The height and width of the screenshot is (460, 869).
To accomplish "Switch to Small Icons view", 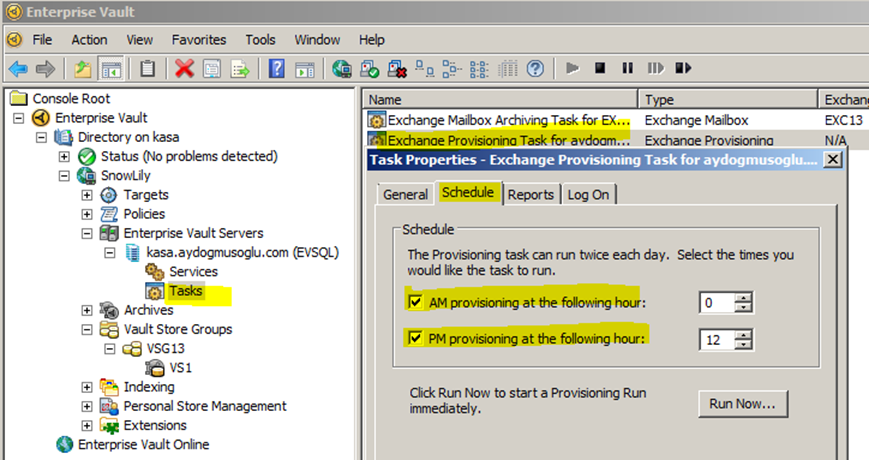I will tap(452, 69).
